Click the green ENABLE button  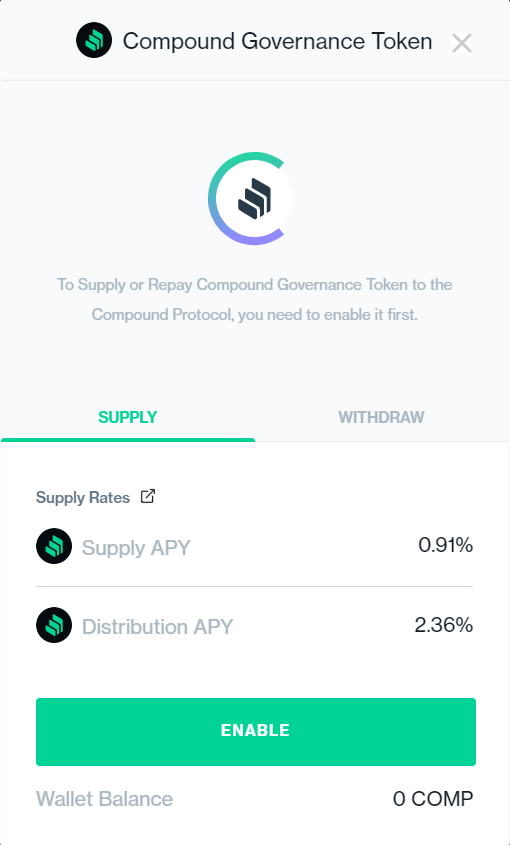pos(256,732)
